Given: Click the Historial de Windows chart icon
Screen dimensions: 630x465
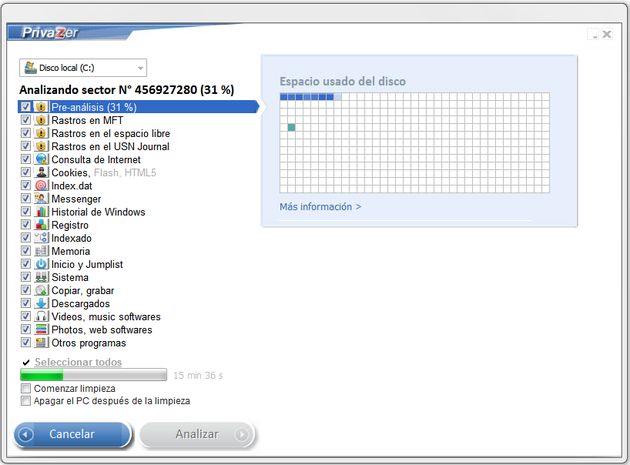Looking at the screenshot, I should point(41,212).
